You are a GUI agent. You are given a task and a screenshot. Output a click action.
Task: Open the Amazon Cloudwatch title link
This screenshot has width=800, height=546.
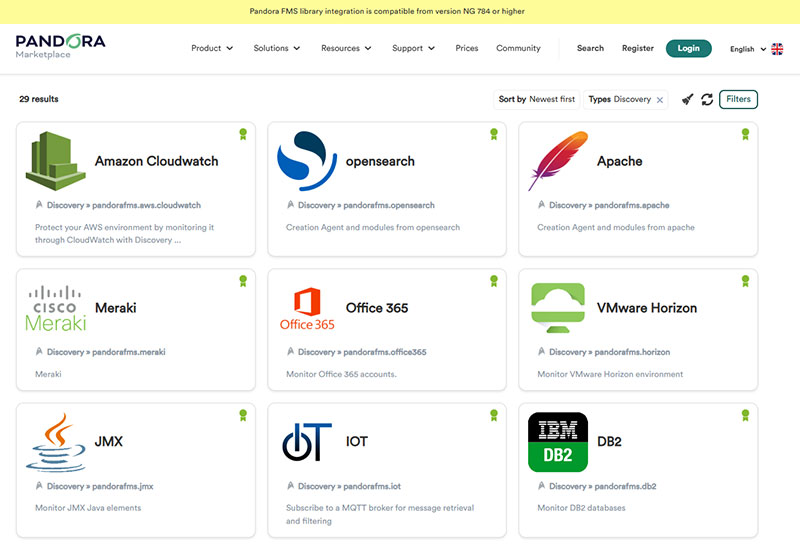click(x=157, y=161)
